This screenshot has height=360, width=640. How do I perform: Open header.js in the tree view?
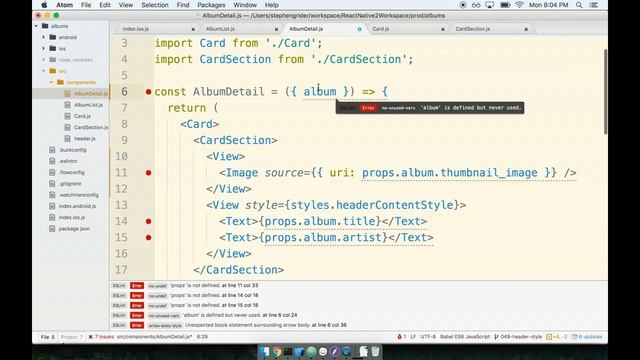[x=84, y=138]
